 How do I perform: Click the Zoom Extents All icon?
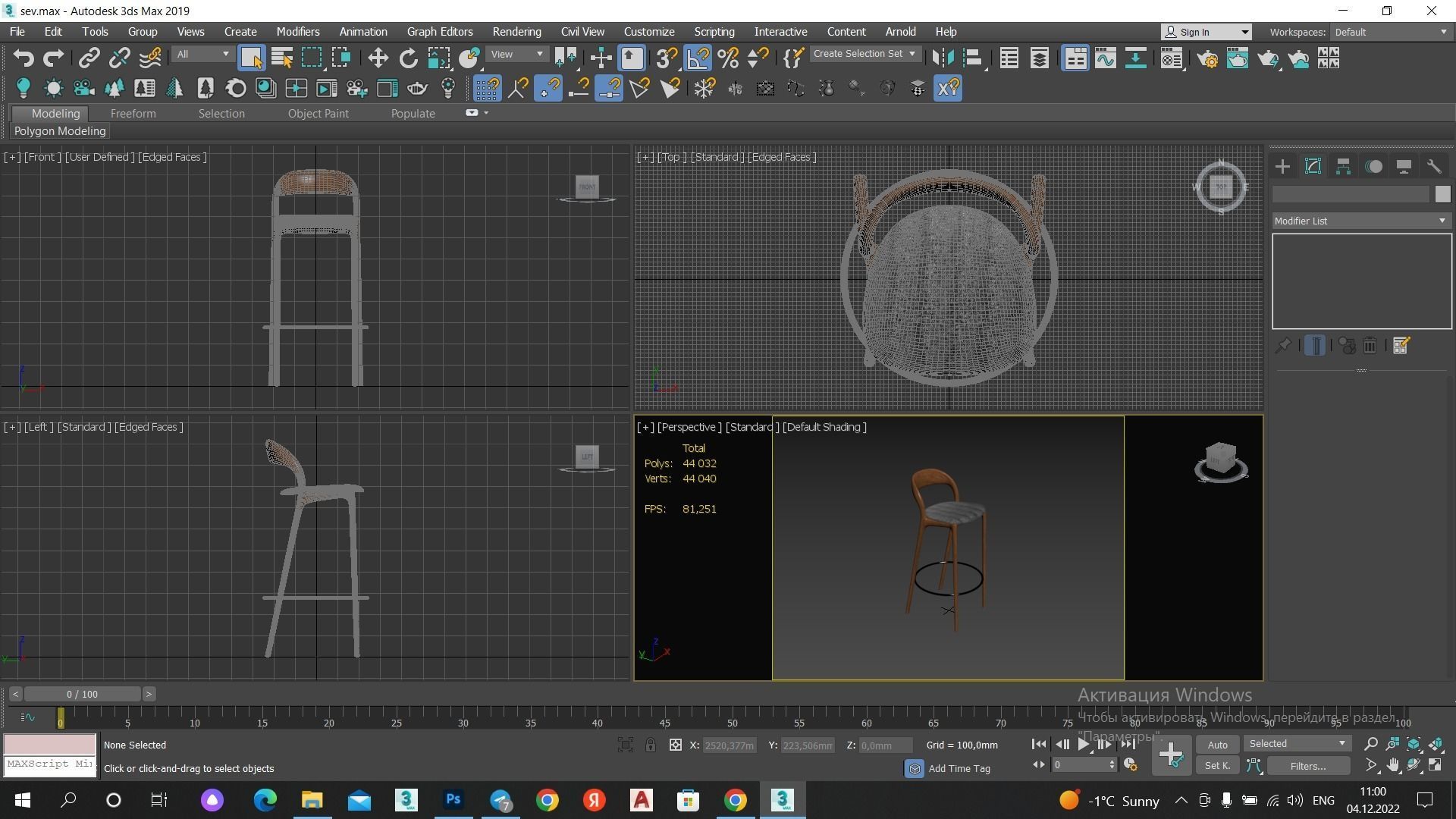(x=1436, y=744)
